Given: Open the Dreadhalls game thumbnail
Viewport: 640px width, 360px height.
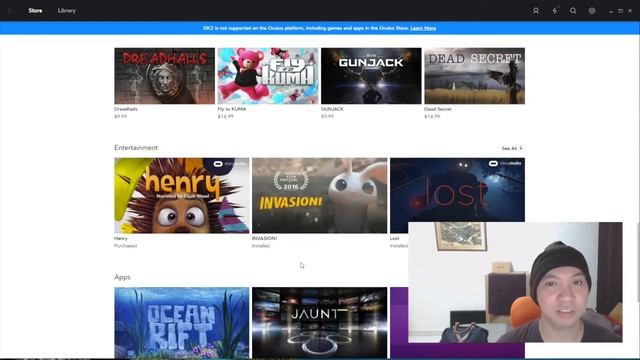Looking at the screenshot, I should 164,76.
